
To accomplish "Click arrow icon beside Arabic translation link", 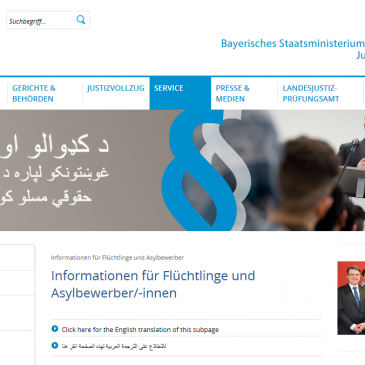I will (55, 345).
